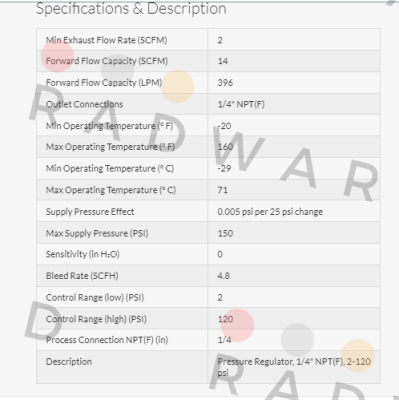Click Min Operating Temperature (° C) label

pos(110,169)
